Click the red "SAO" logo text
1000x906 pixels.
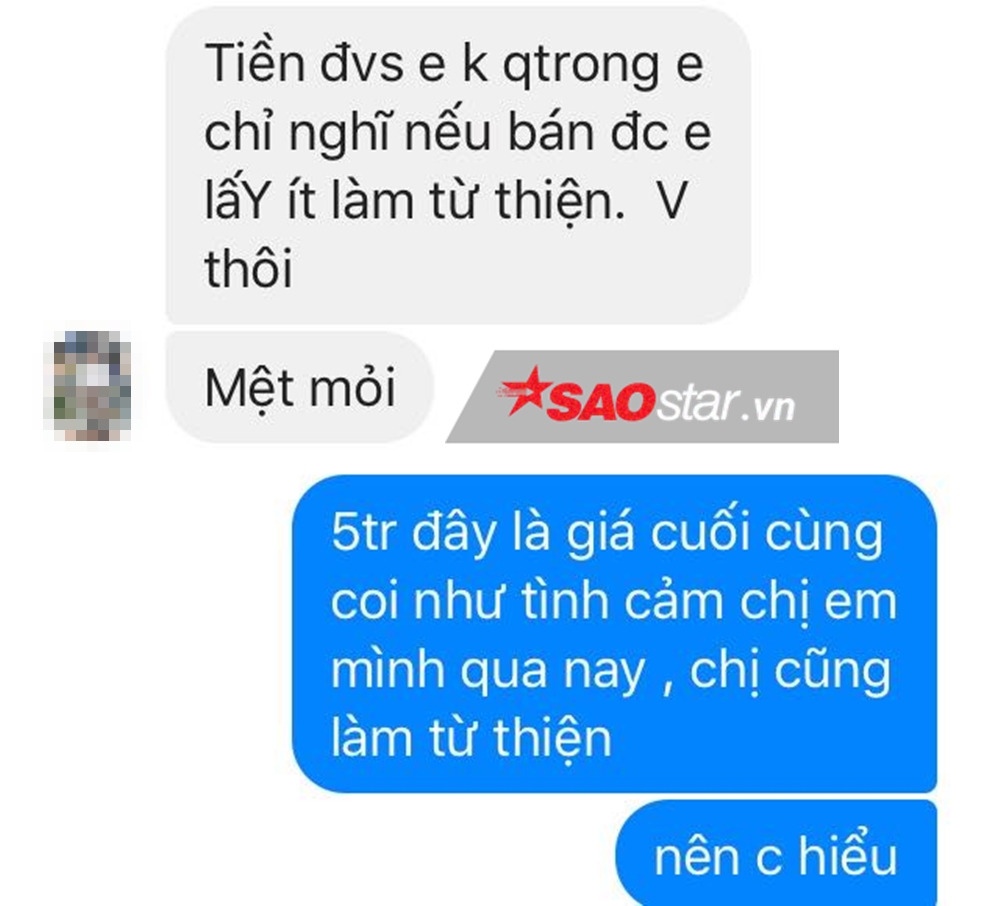(601, 402)
